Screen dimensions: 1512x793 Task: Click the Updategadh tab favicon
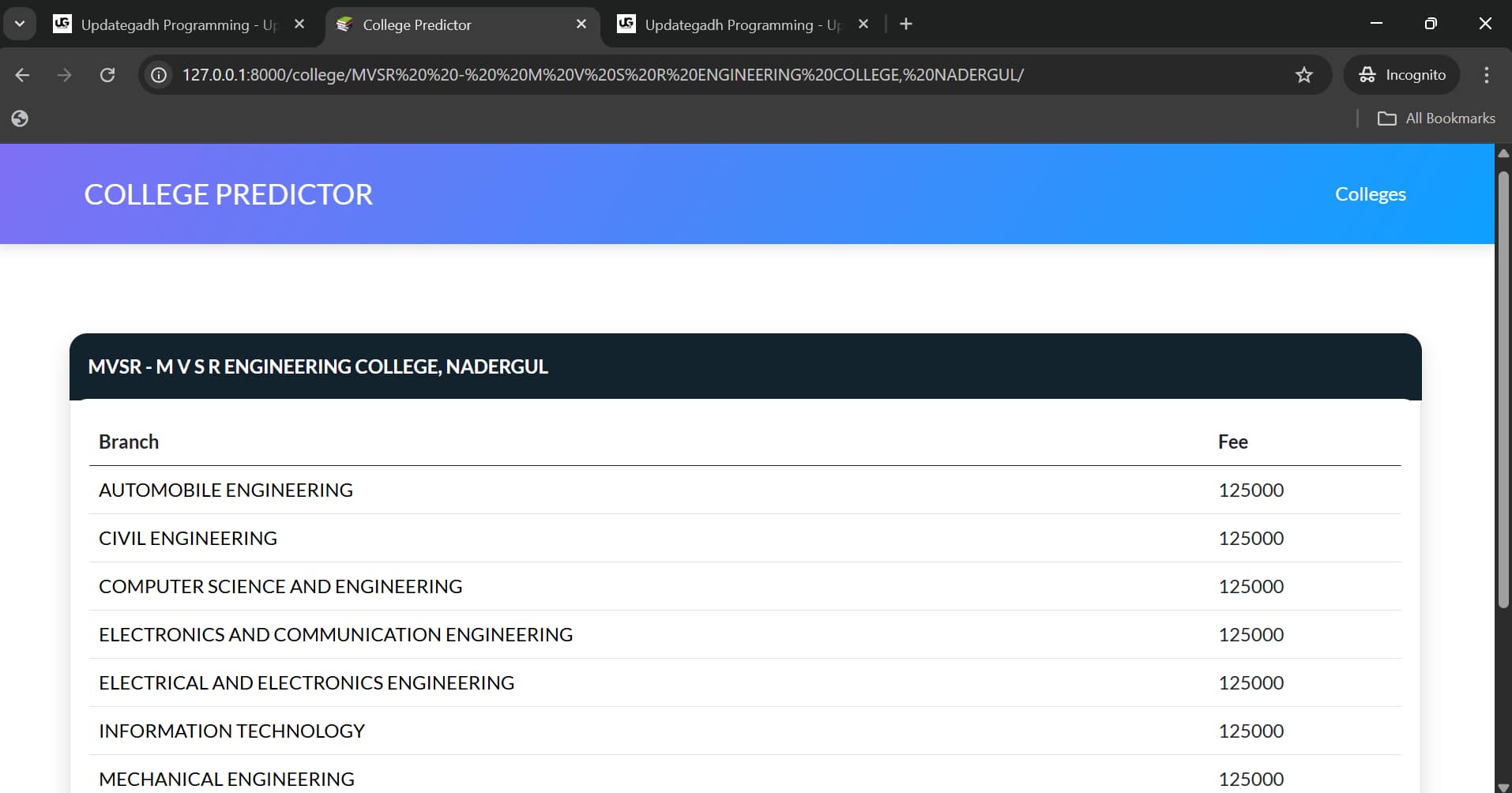[x=62, y=24]
